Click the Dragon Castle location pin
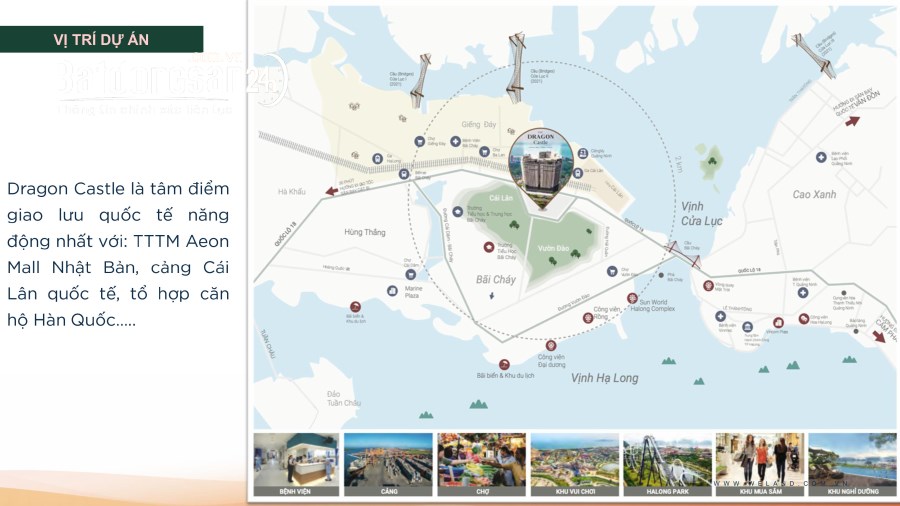 point(541,168)
